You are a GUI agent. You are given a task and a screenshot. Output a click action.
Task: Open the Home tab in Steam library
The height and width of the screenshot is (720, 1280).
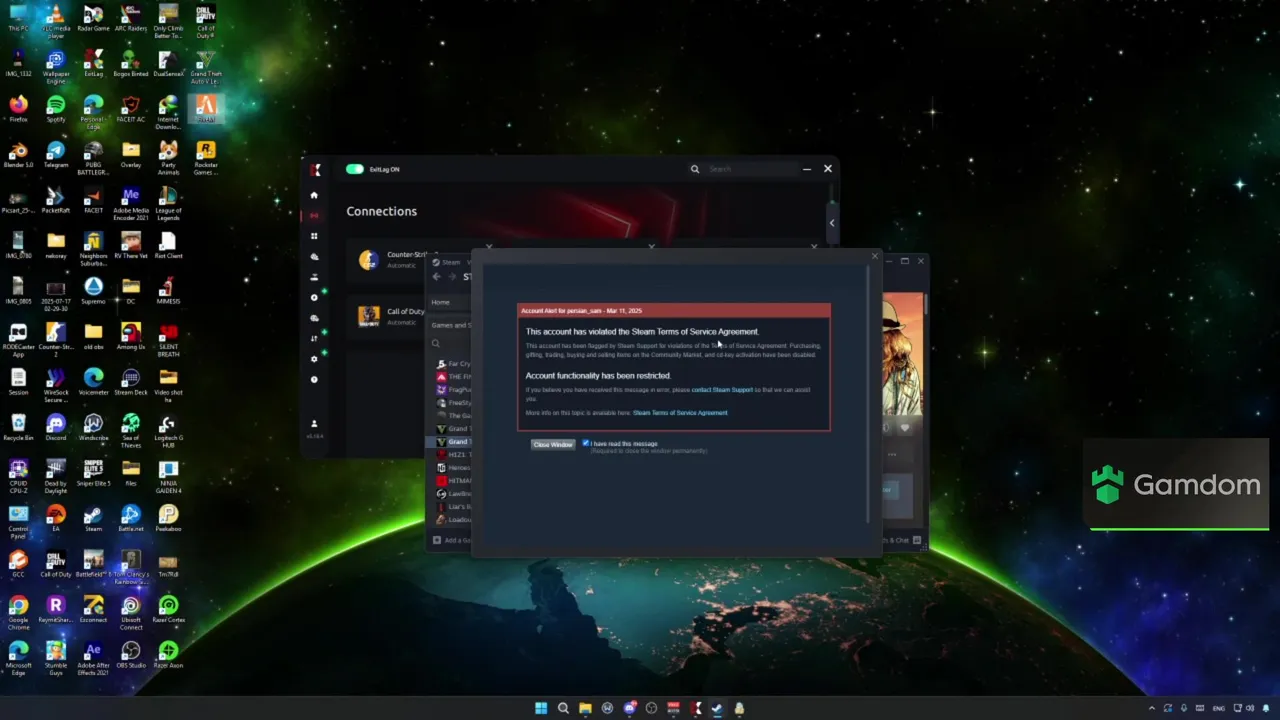440,302
